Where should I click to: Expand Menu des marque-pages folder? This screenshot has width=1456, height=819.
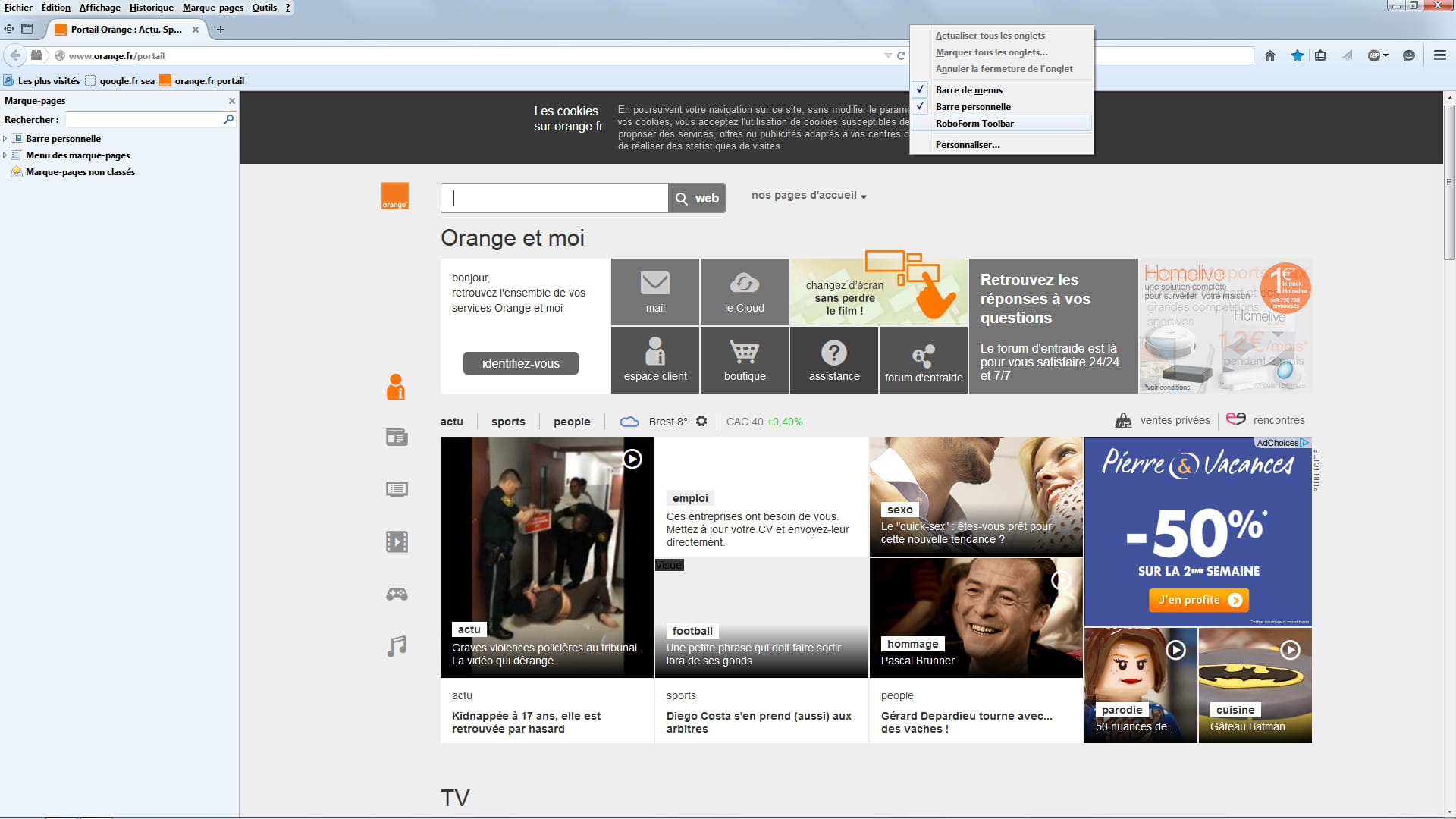pyautogui.click(x=5, y=155)
